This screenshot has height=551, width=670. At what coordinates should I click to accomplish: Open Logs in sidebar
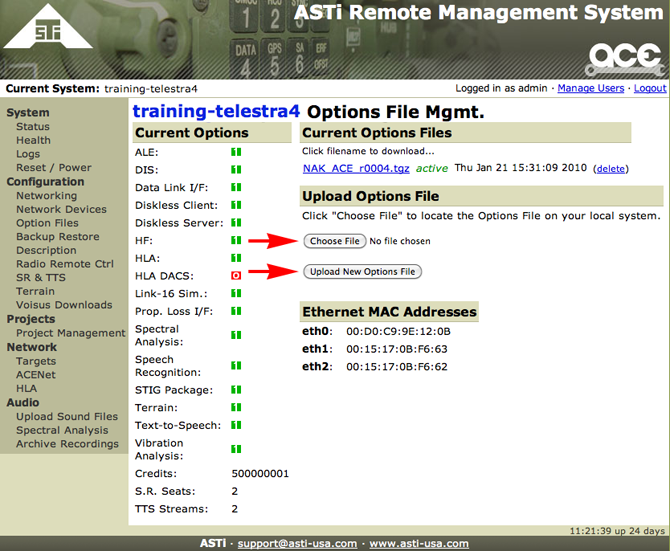click(28, 154)
